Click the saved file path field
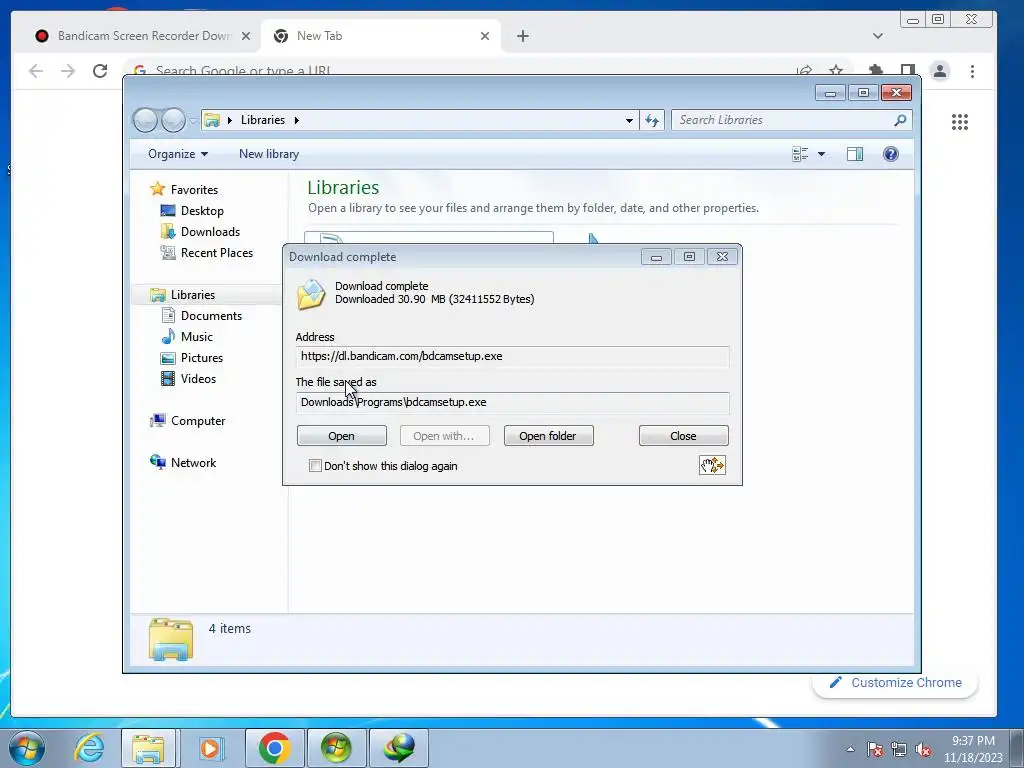 (x=513, y=403)
